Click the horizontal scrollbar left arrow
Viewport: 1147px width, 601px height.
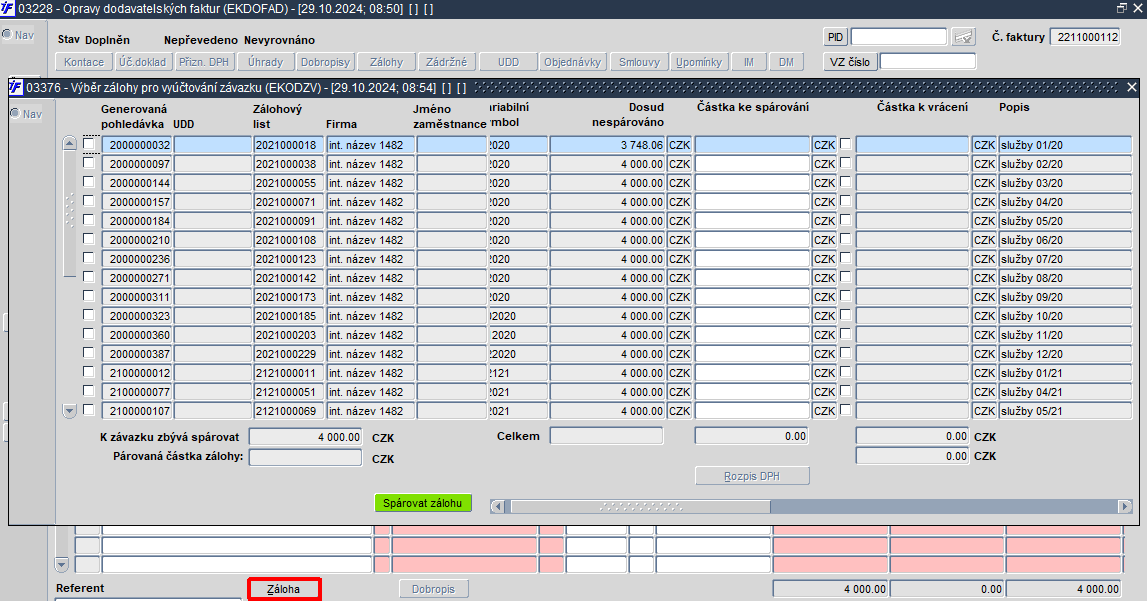[x=497, y=506]
